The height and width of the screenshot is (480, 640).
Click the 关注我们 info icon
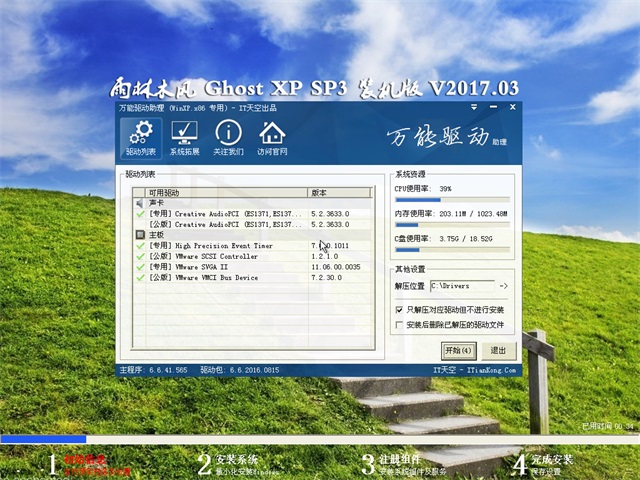coord(228,138)
